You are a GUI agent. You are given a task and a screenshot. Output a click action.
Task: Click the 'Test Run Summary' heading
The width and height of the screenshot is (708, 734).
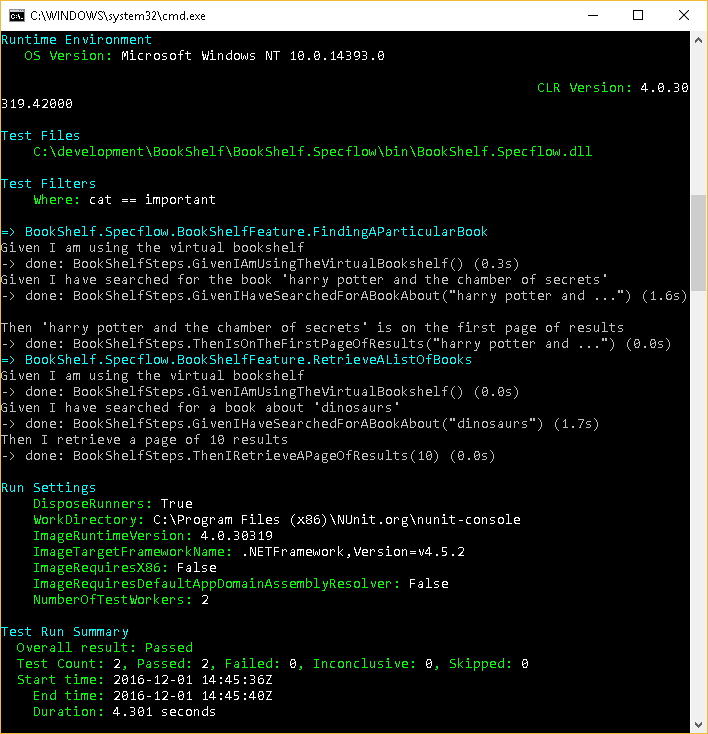(65, 632)
